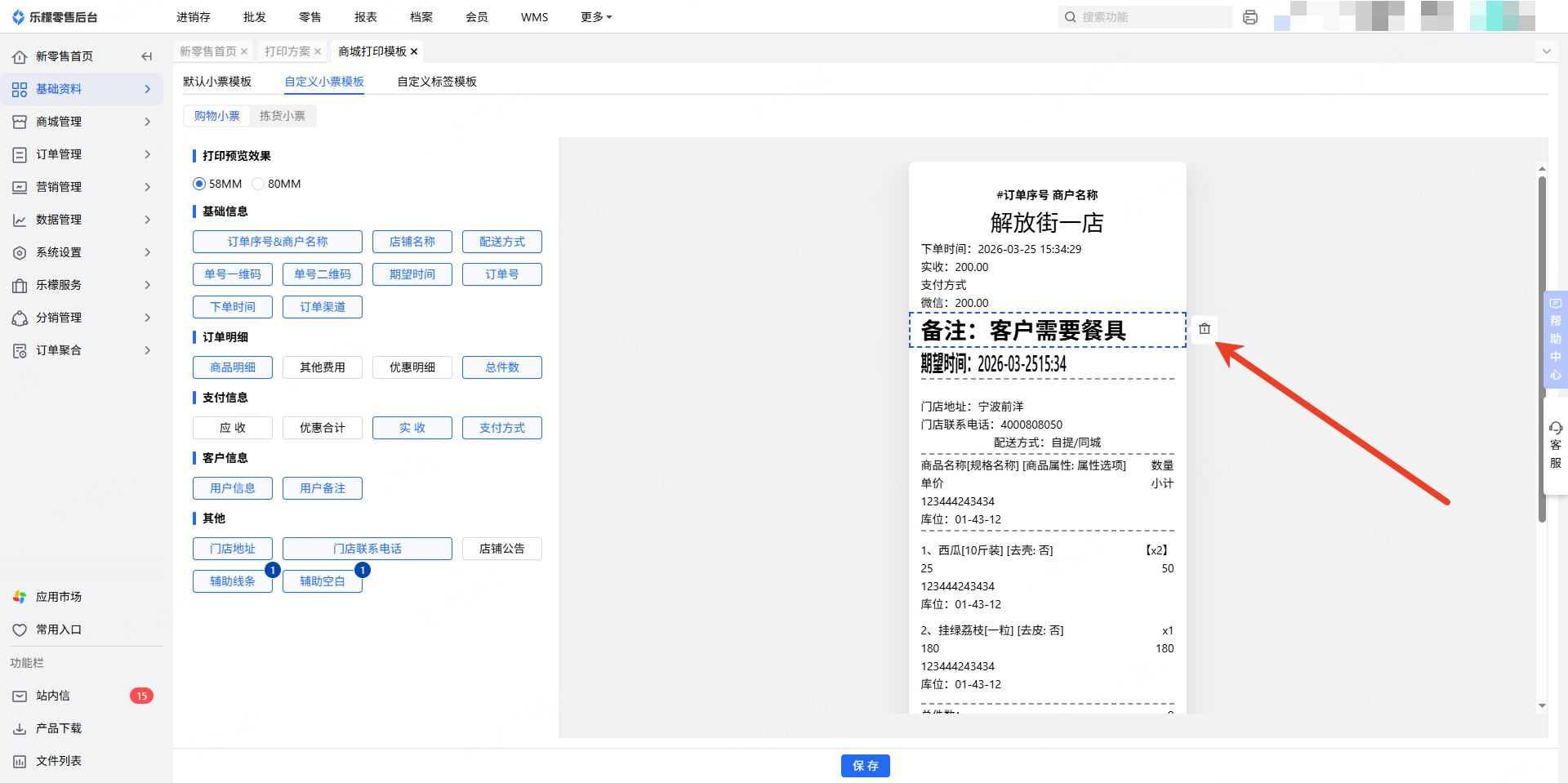Open 产品下载 in the sidebar
The width and height of the screenshot is (1568, 783).
click(x=58, y=728)
